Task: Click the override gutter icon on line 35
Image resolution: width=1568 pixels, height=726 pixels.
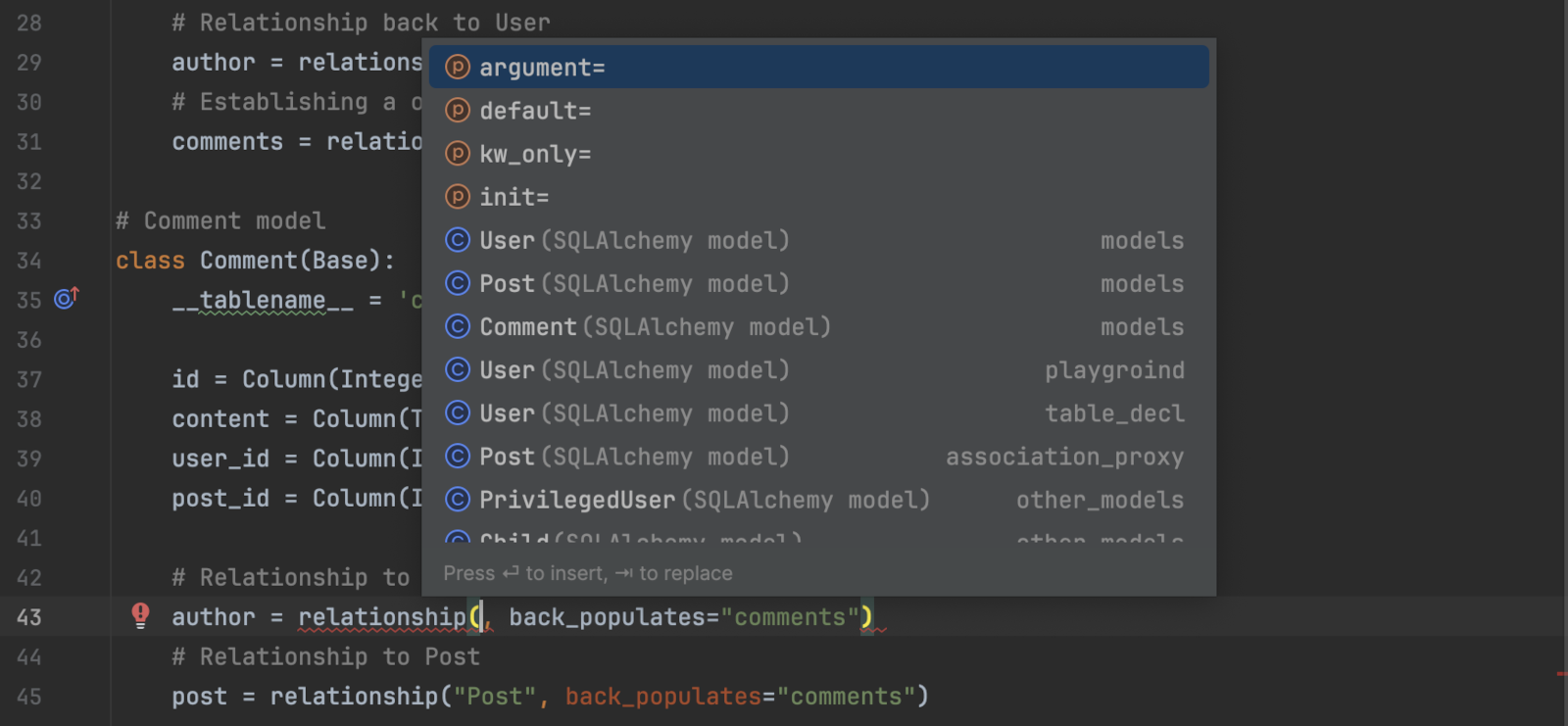Action: [x=66, y=299]
